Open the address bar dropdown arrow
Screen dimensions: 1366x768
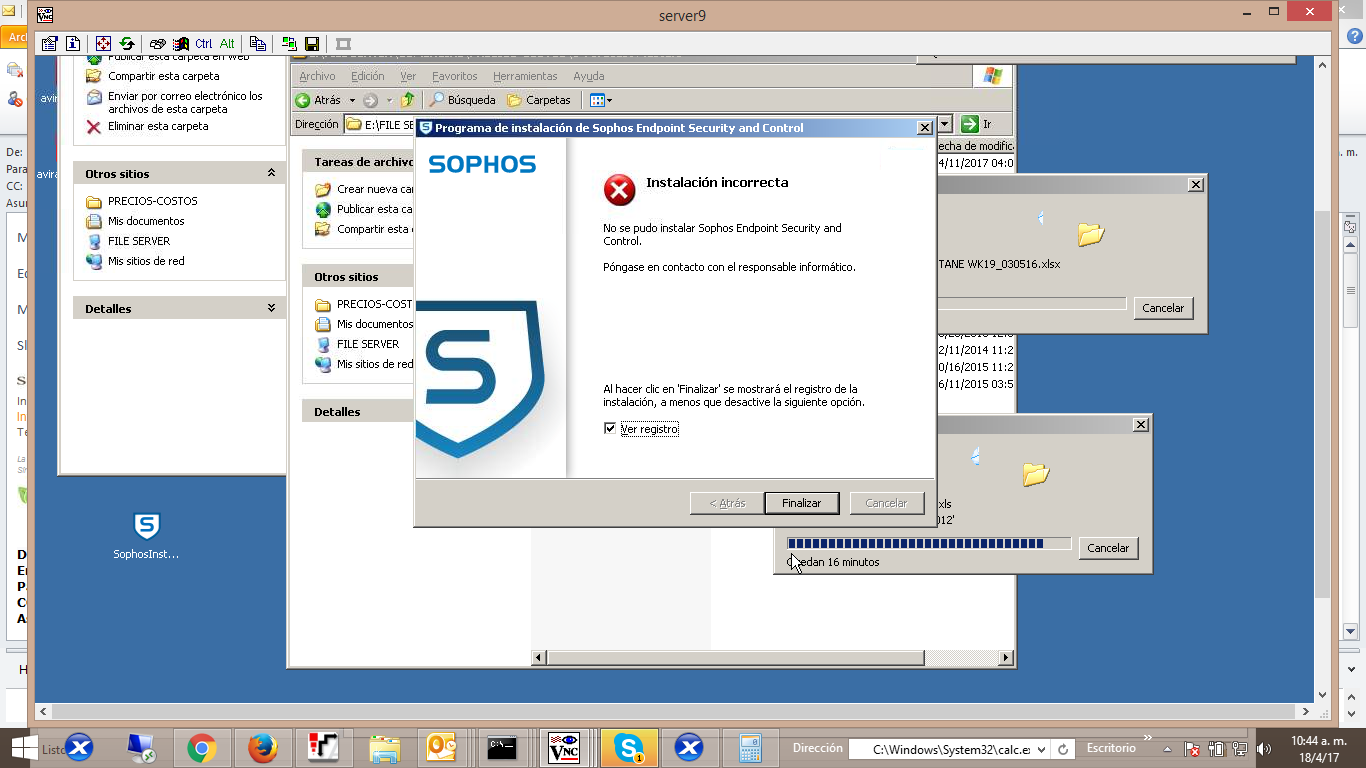(945, 124)
